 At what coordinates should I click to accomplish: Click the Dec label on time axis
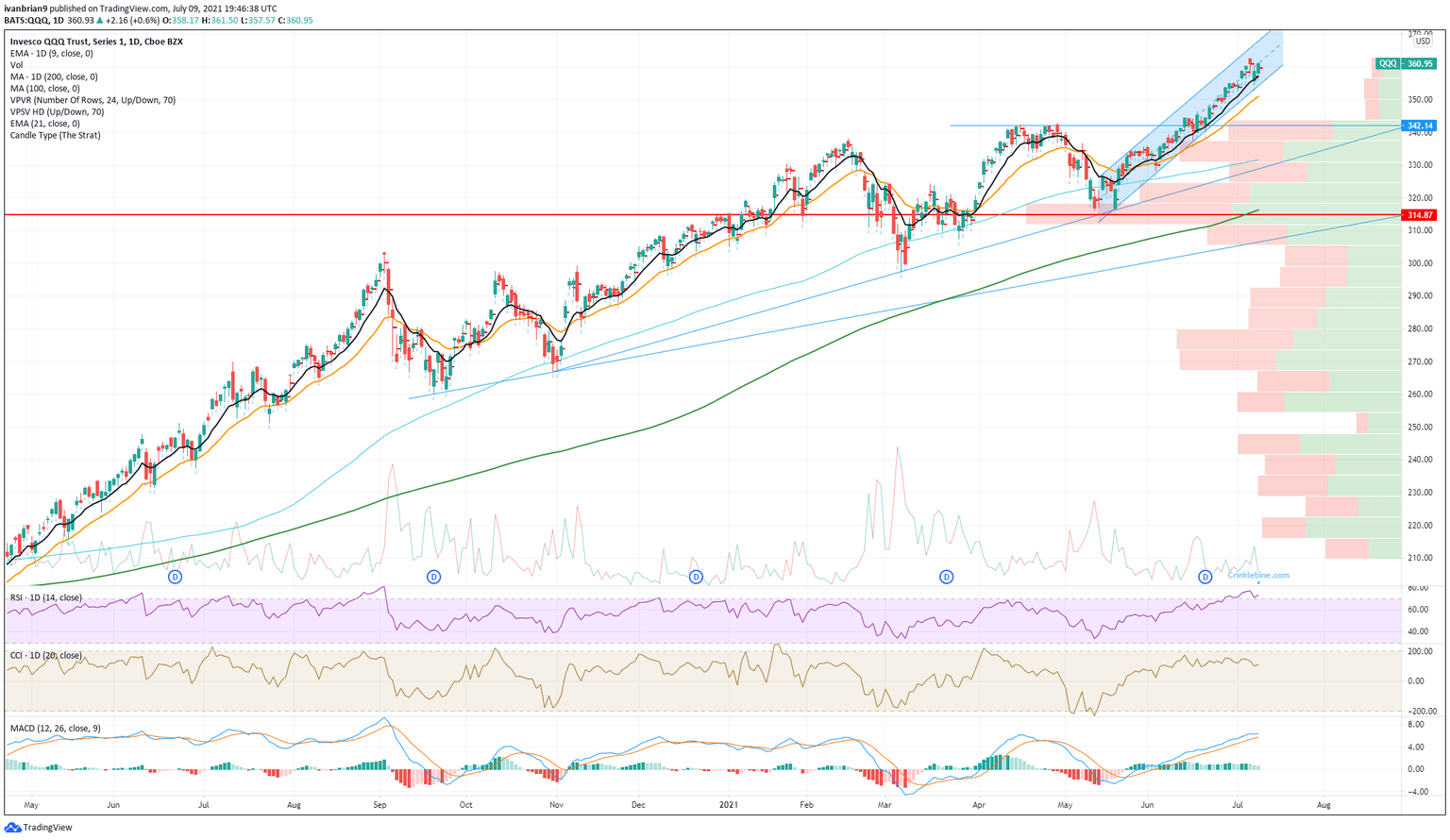click(x=638, y=805)
